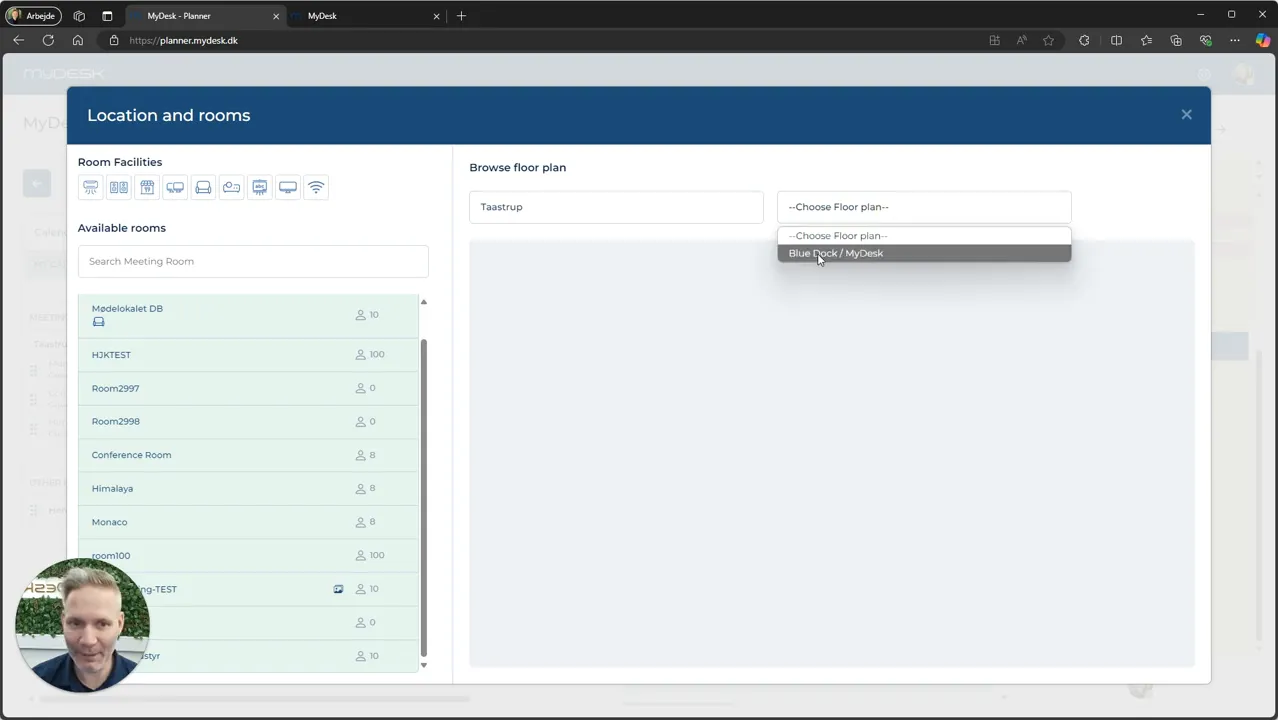Click the room list scrollbar down arrow
The image size is (1278, 720).
(423, 665)
